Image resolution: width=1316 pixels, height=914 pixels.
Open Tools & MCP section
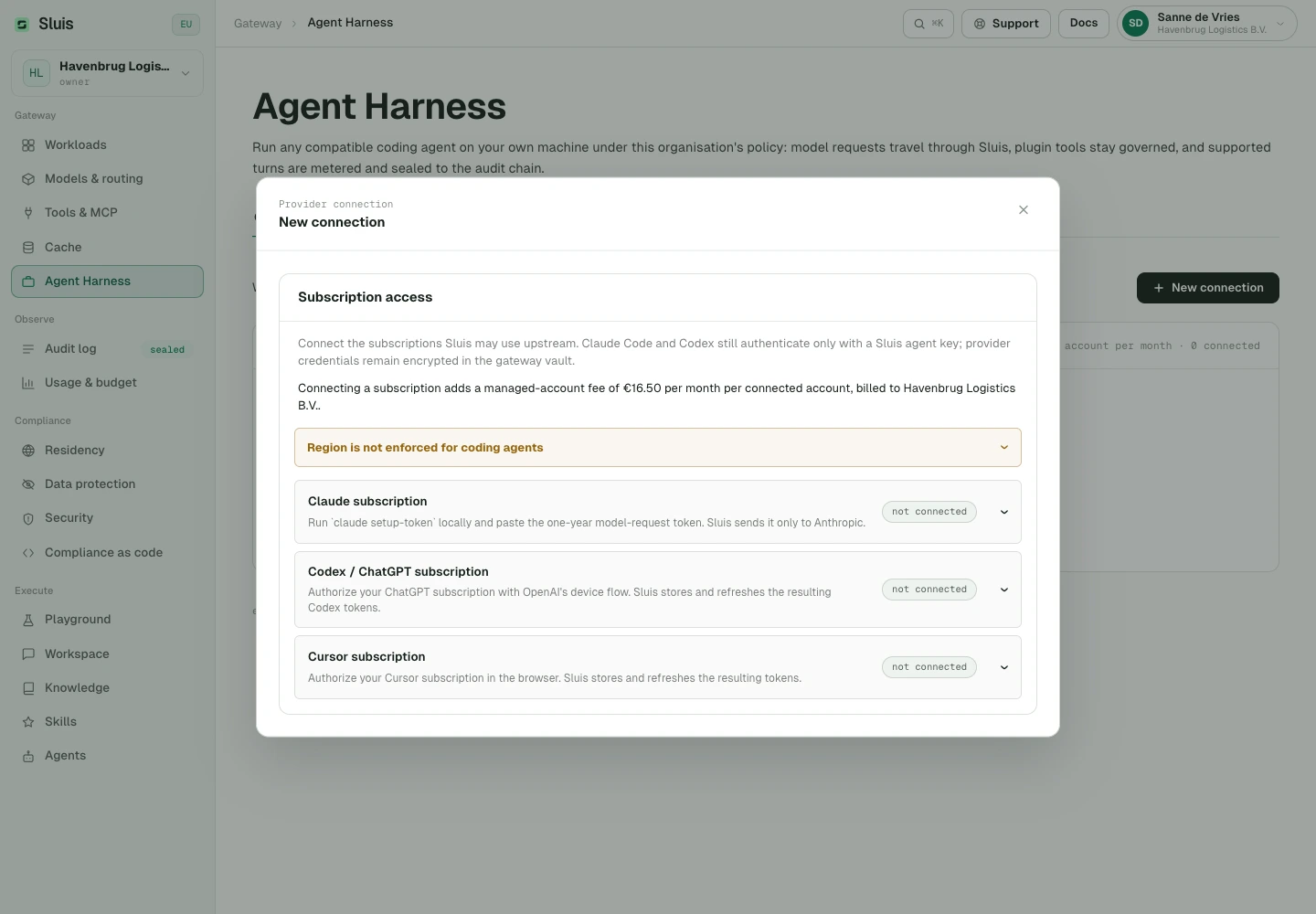click(107, 213)
